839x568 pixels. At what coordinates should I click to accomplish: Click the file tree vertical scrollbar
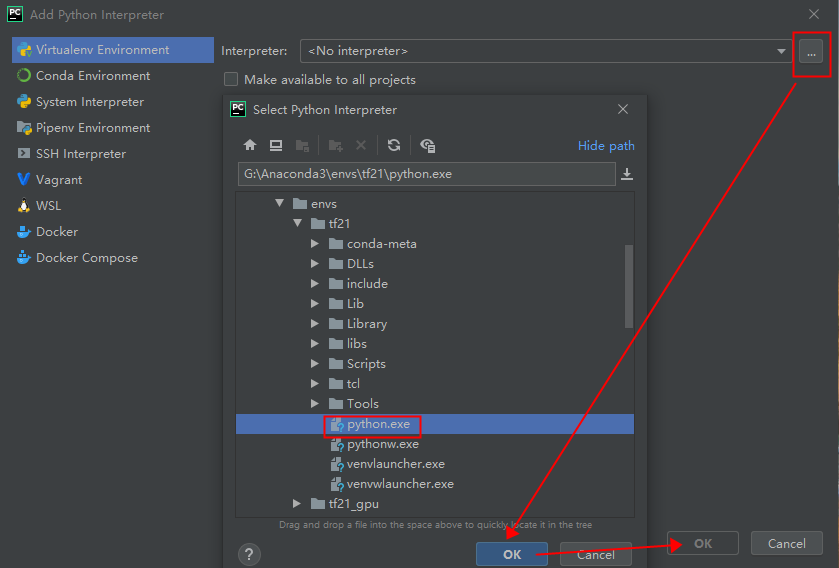point(629,286)
